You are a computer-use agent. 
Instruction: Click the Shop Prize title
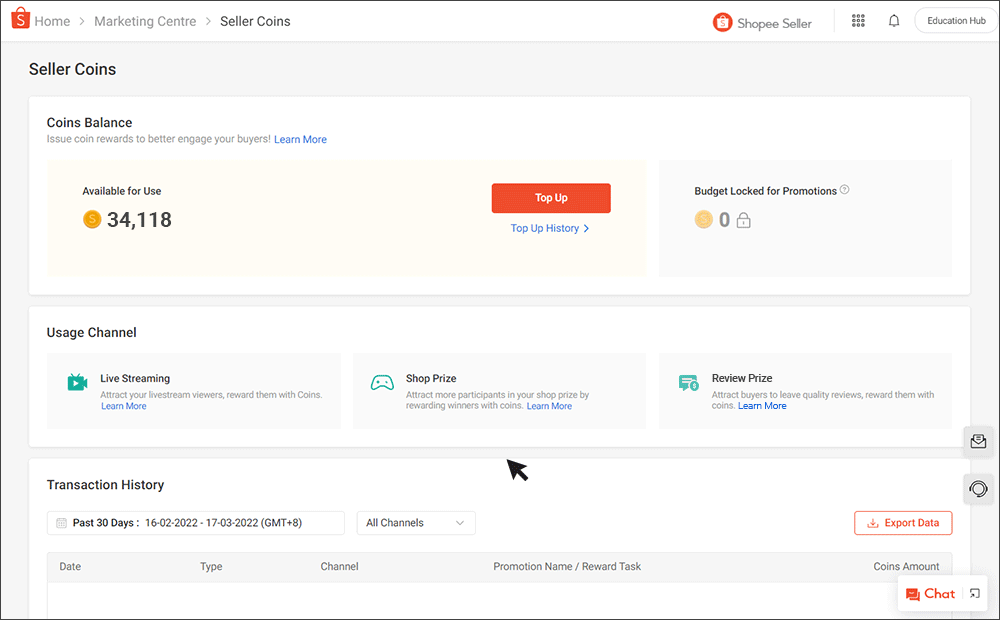[x=431, y=378]
